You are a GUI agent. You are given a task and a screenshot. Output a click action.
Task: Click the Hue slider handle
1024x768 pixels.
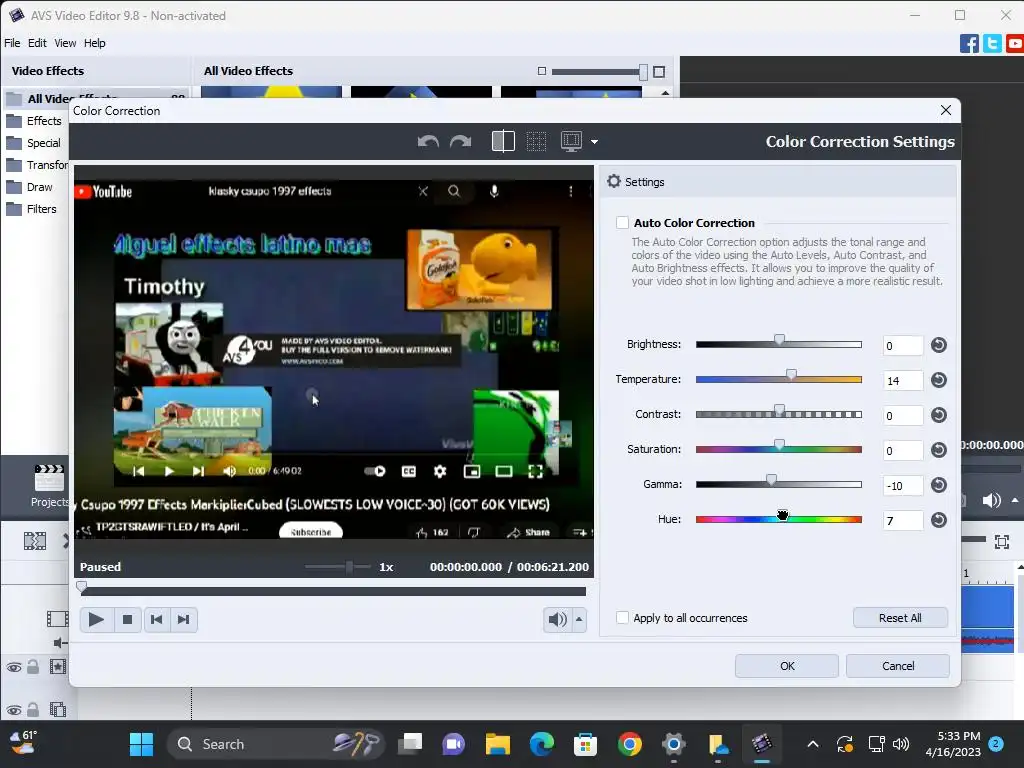pyautogui.click(x=782, y=515)
